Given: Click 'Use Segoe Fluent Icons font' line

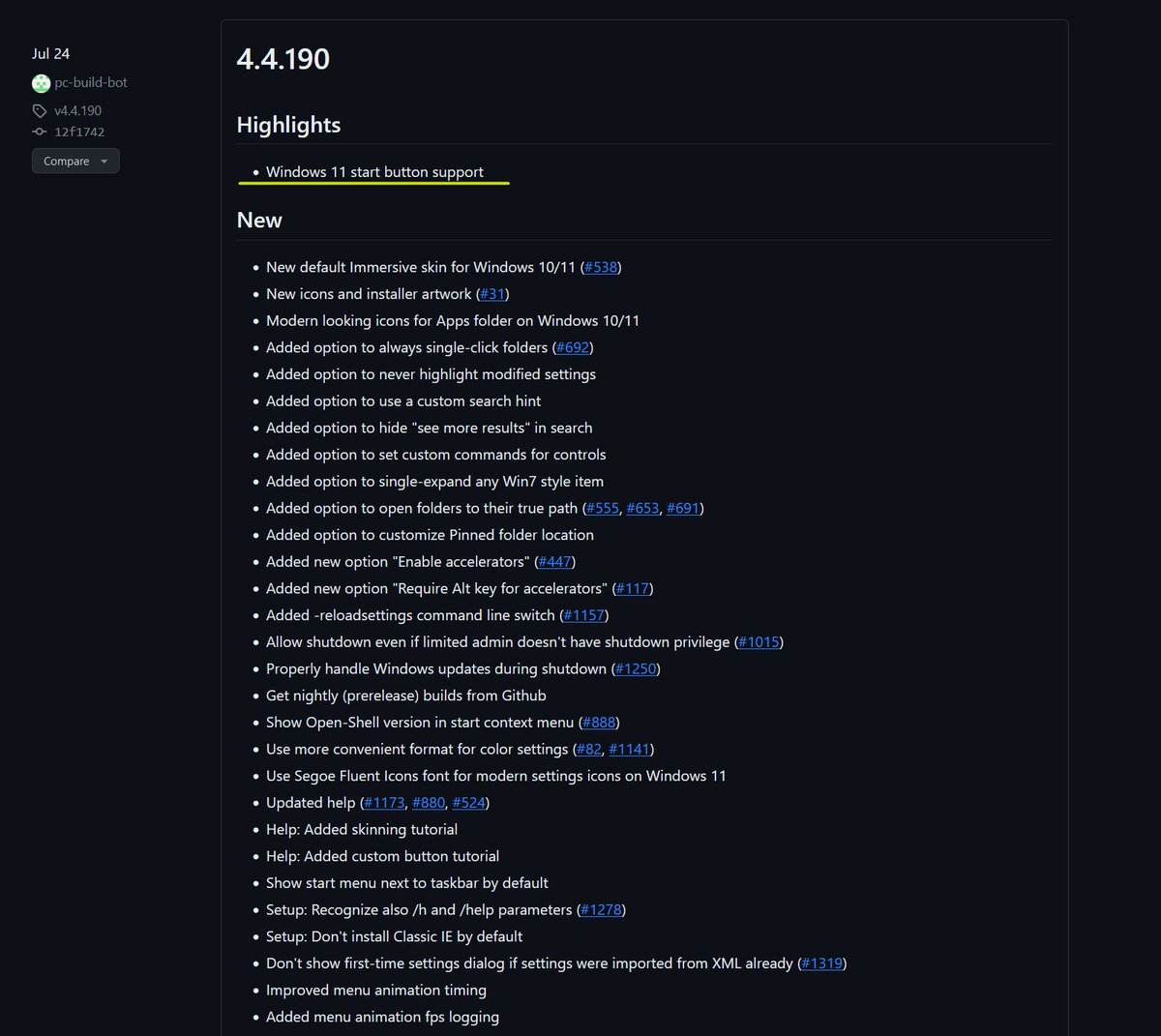Looking at the screenshot, I should 495,776.
